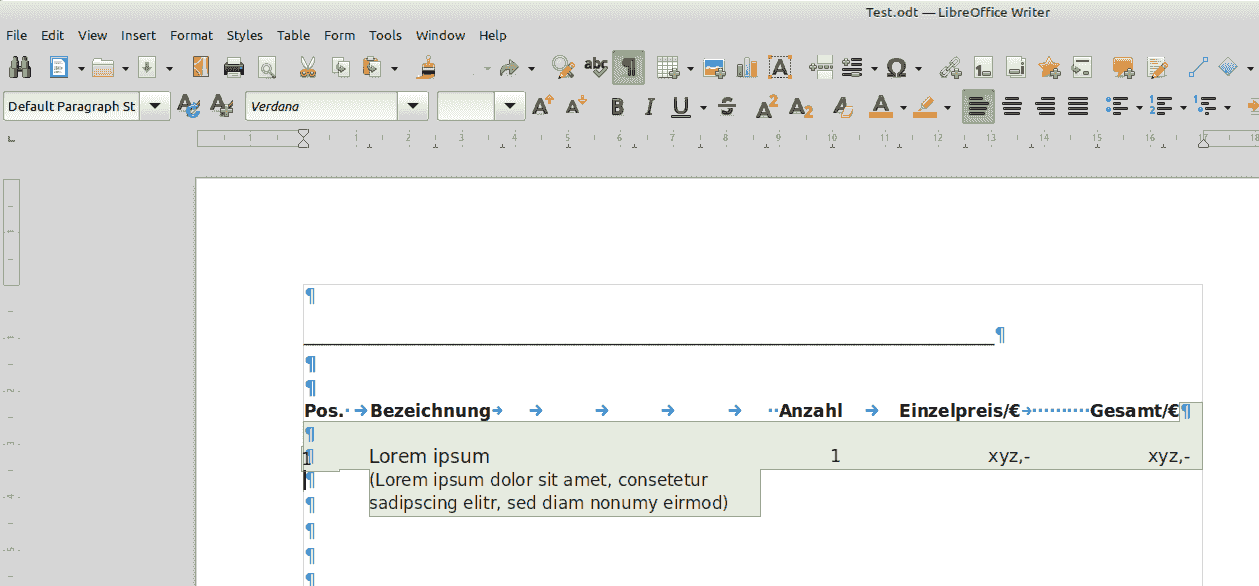Click the Omega special character icon
Screen dimensions: 1259x586
(897, 68)
